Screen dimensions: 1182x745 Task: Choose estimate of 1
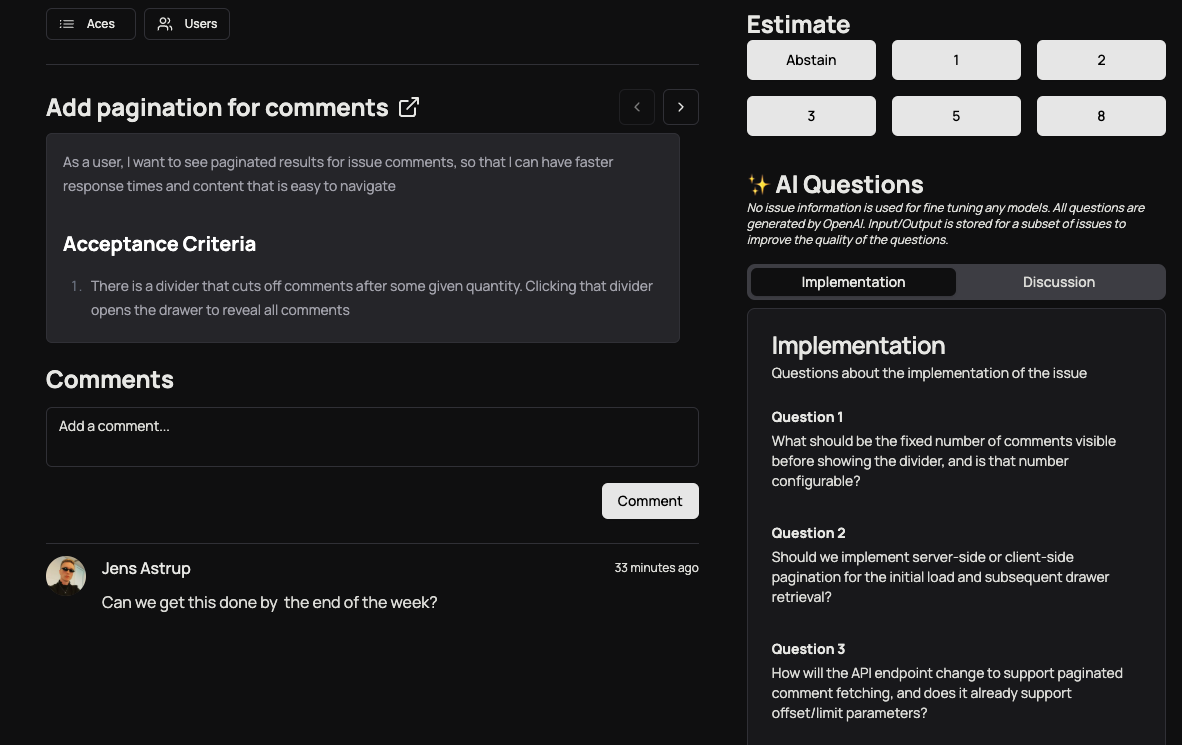point(956,60)
